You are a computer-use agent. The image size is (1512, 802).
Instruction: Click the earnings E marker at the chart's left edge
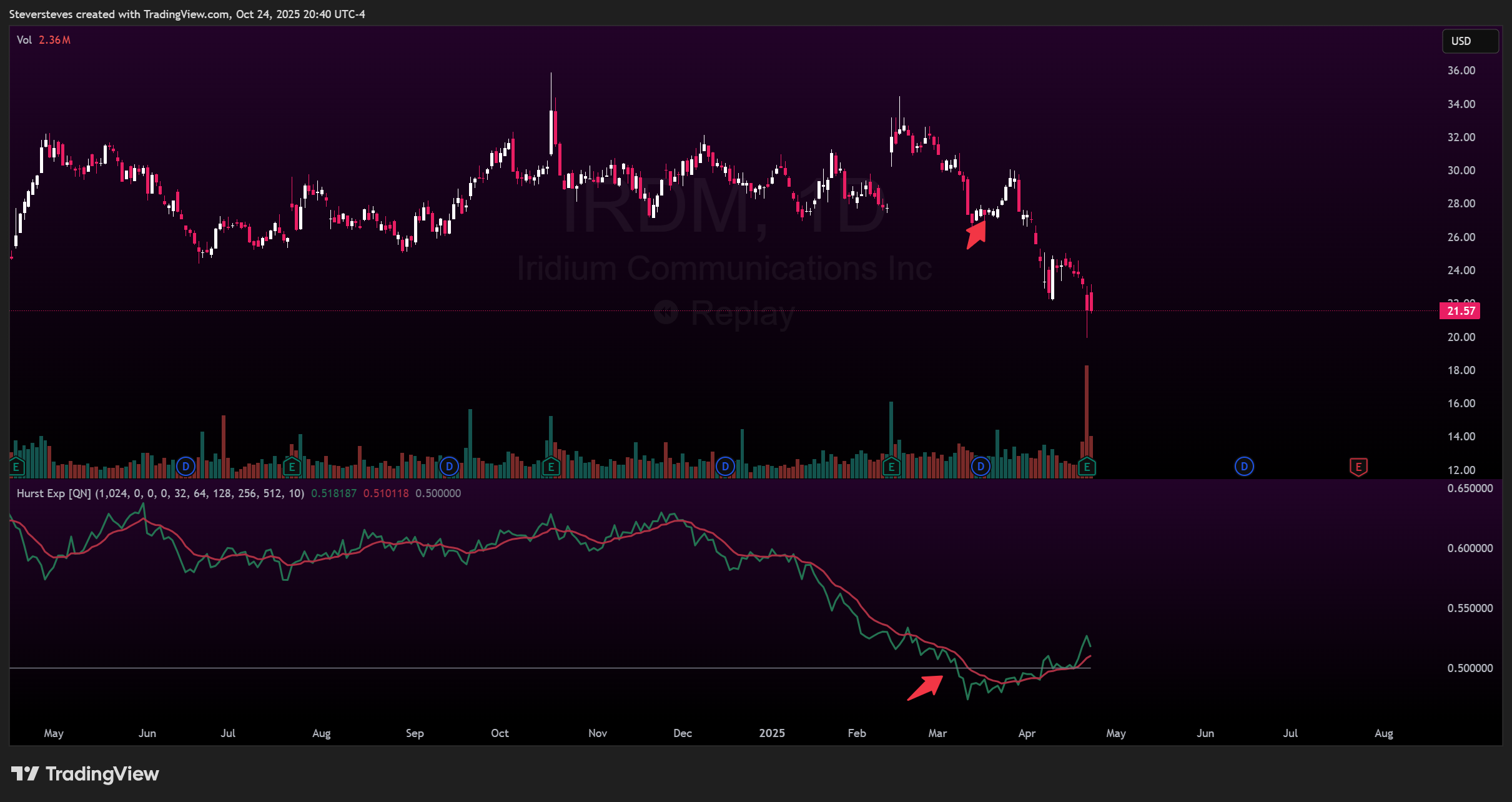coord(16,467)
